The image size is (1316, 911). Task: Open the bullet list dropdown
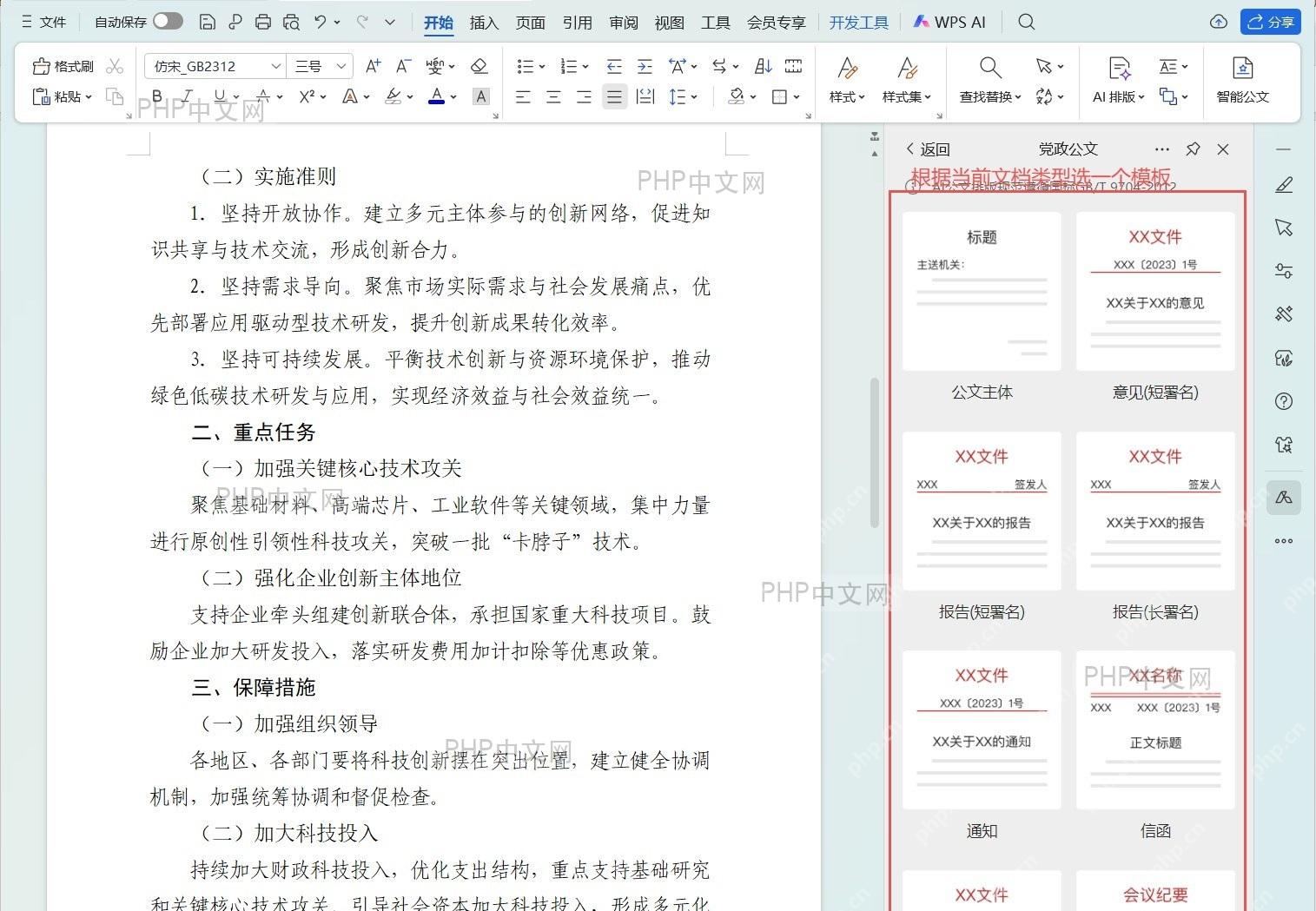coord(542,67)
